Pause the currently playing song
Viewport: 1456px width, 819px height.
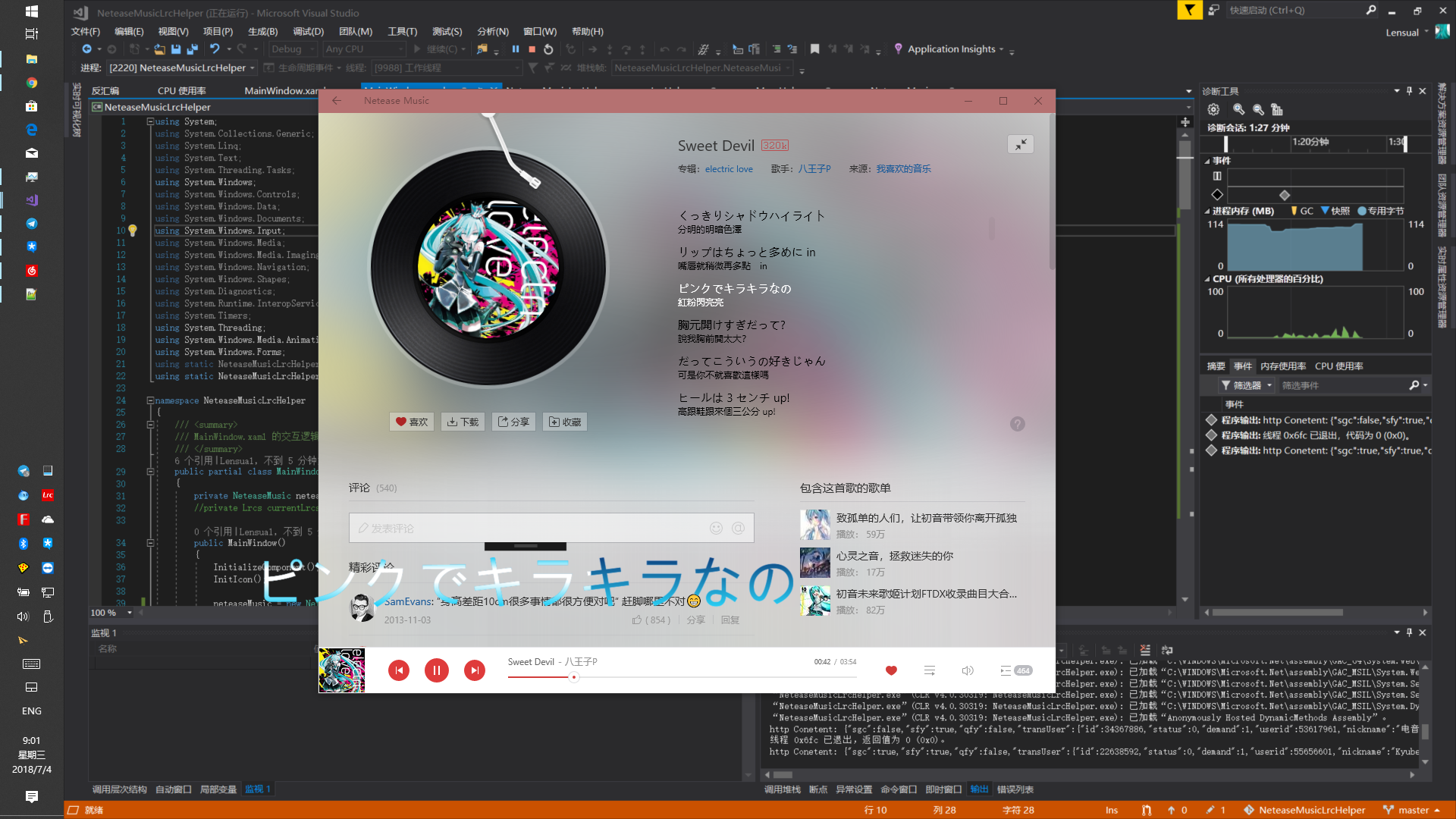point(436,670)
